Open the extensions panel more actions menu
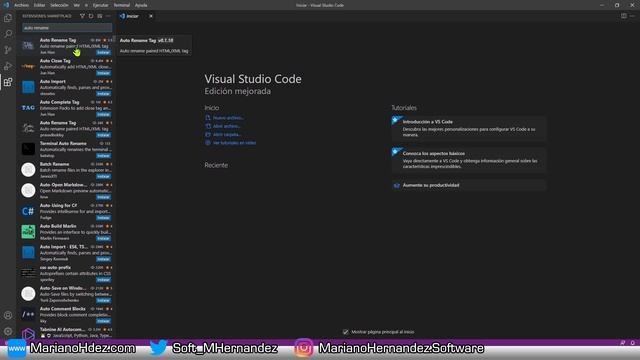The height and width of the screenshot is (360, 640). click(108, 16)
